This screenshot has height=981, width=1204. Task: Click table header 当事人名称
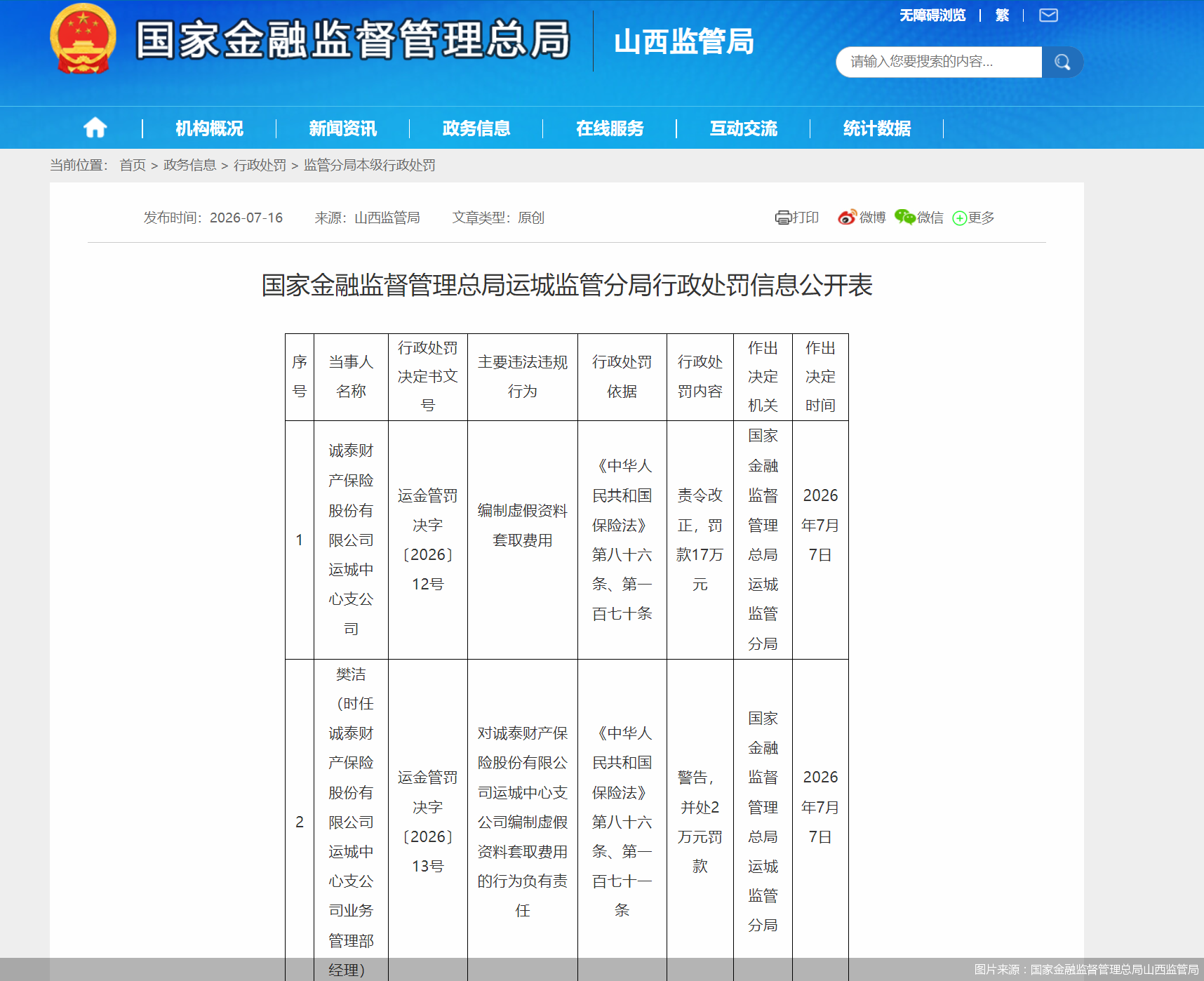click(x=351, y=377)
